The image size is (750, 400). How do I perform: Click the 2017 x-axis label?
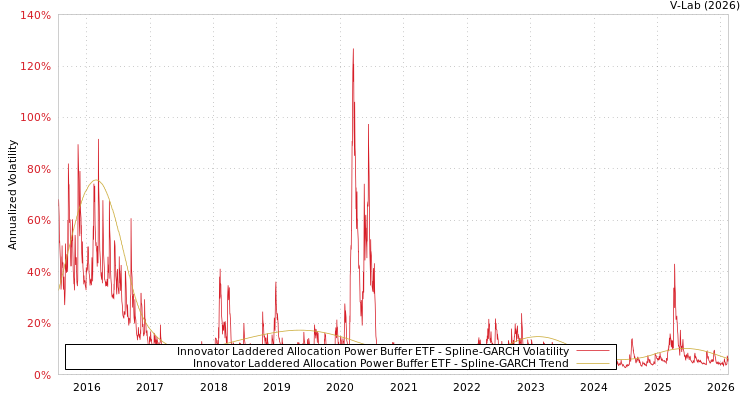(150, 387)
